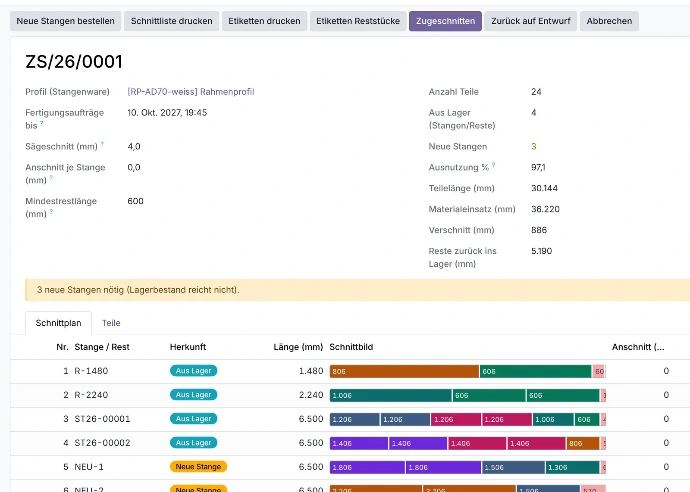Click the Neue Stangen bestellen button
Viewport: 690px width, 492px height.
pos(65,21)
